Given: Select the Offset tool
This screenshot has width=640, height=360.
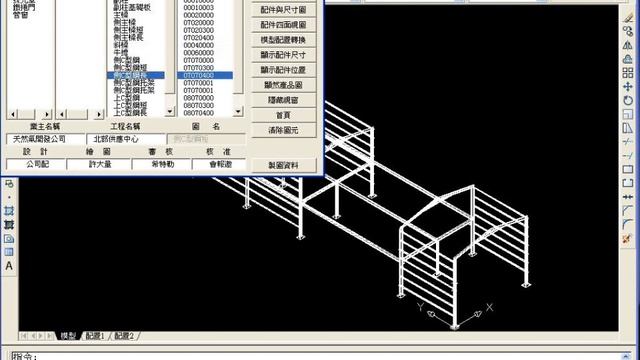Looking at the screenshot, I should point(628,59).
